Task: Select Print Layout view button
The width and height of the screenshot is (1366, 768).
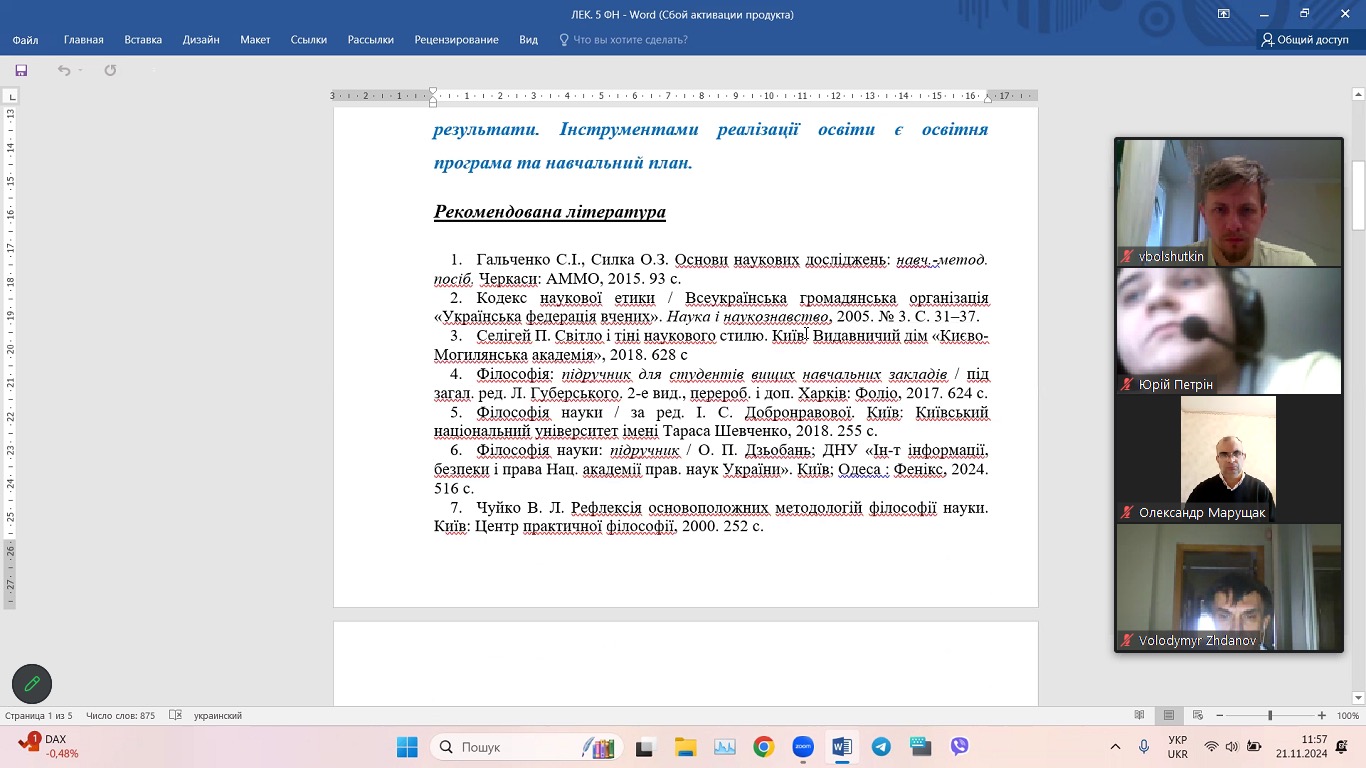Action: click(x=1168, y=716)
